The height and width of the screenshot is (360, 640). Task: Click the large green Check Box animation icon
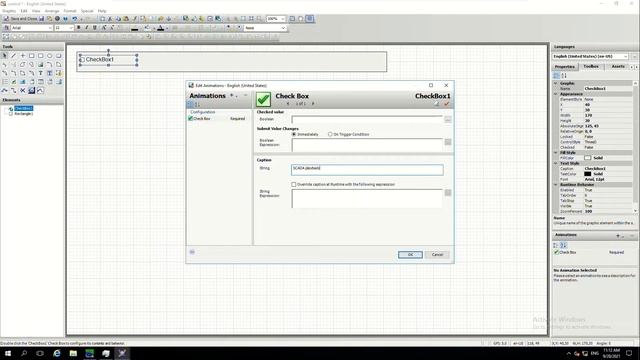pos(263,100)
